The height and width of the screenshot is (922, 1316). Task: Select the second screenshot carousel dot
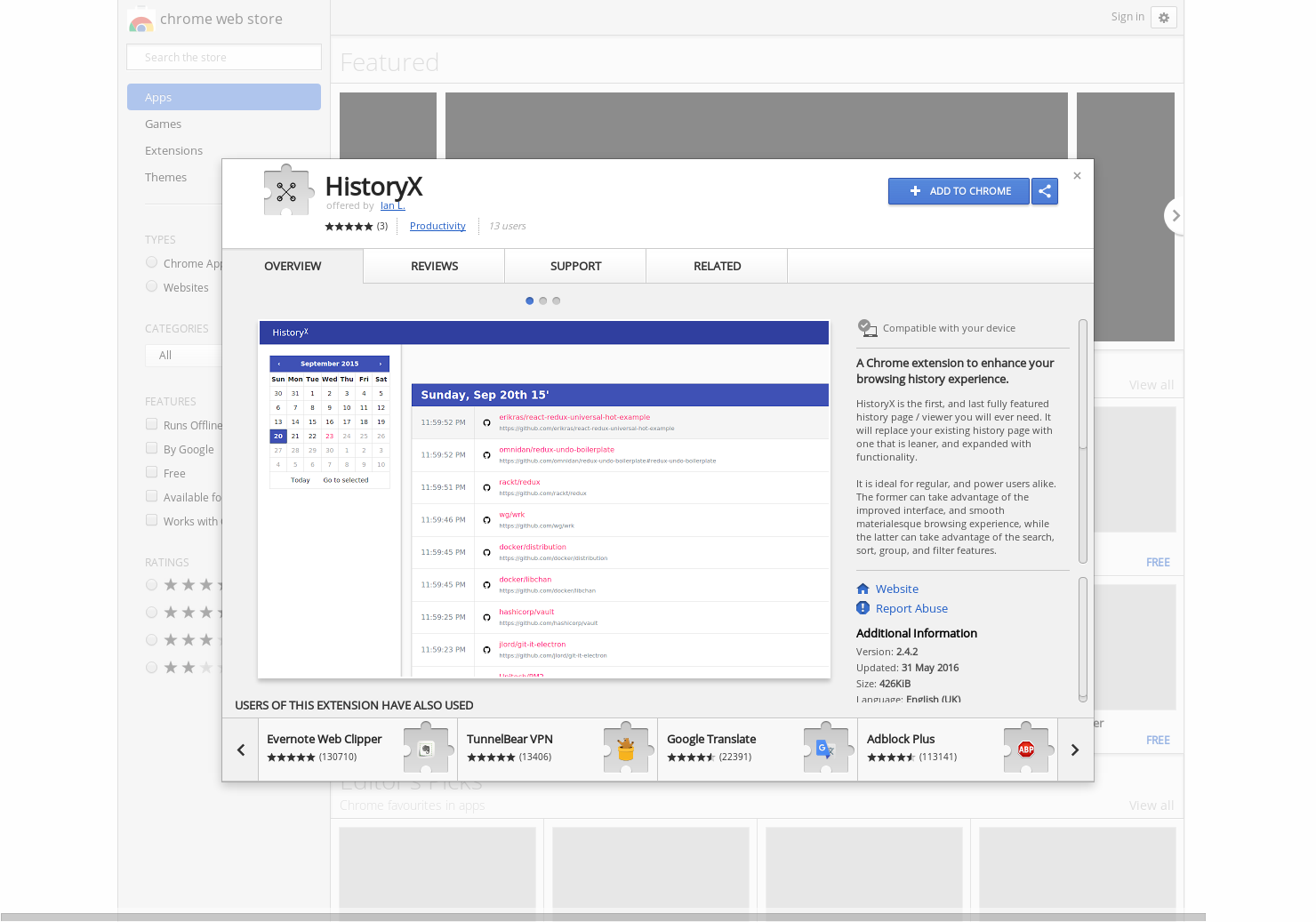pyautogui.click(x=543, y=301)
